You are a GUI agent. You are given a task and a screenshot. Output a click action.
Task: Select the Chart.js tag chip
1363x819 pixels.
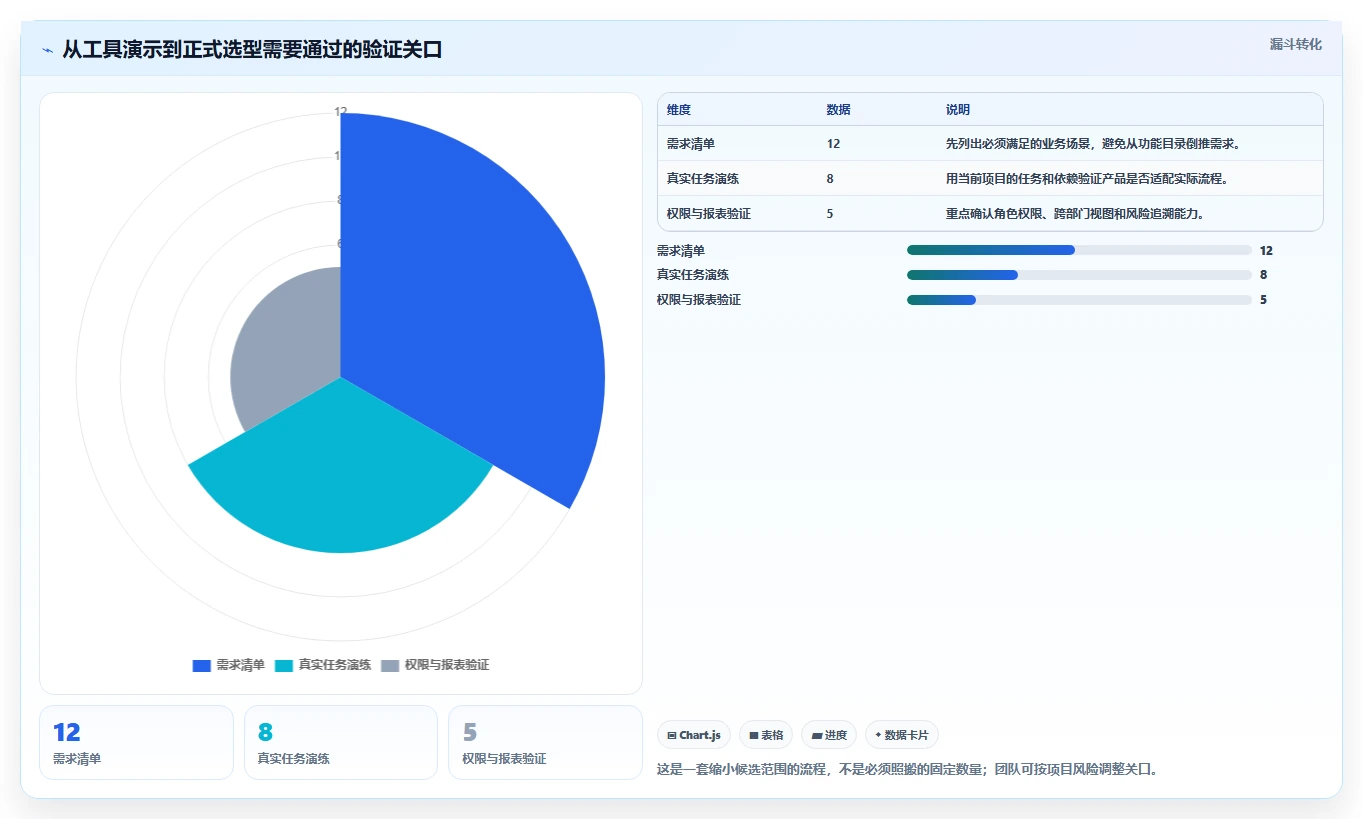(x=694, y=735)
